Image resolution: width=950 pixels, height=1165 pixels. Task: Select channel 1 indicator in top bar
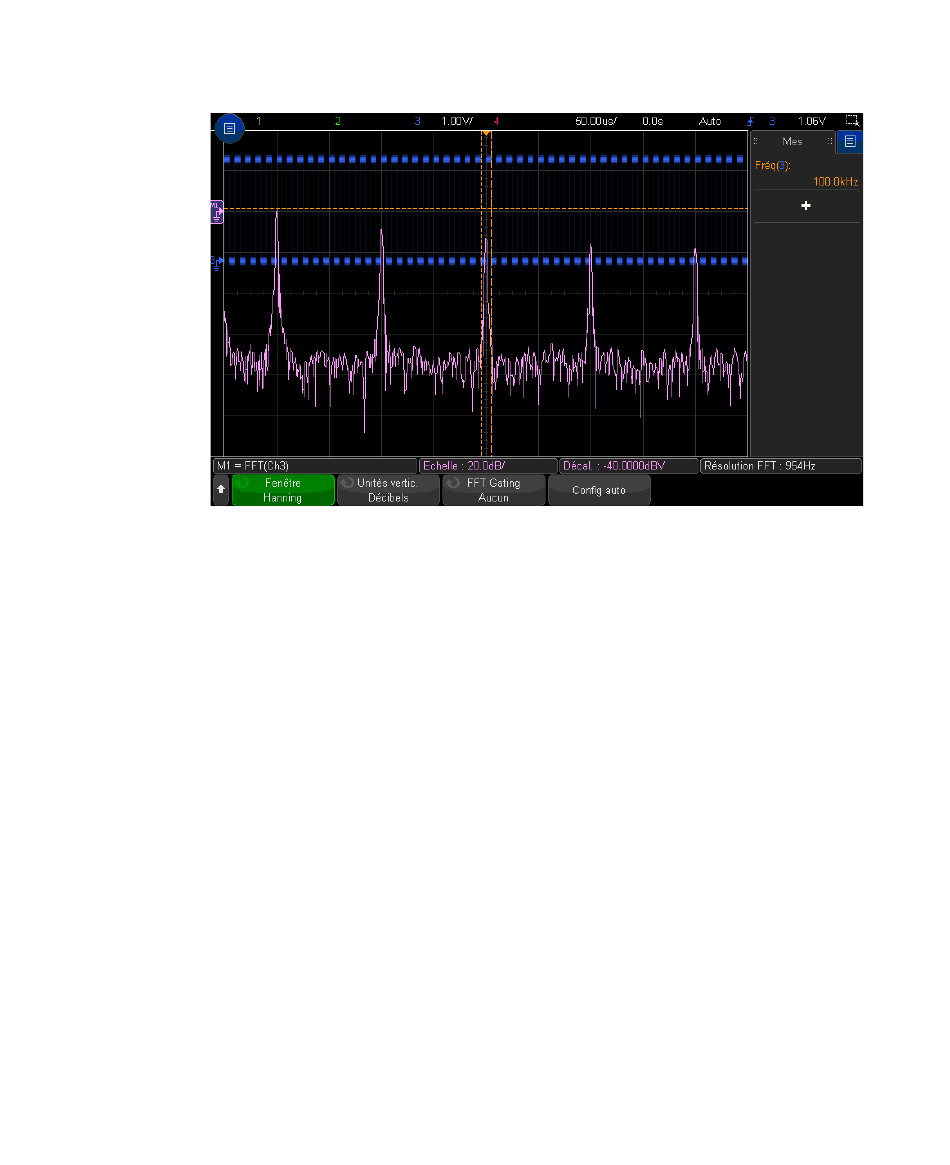pos(258,121)
